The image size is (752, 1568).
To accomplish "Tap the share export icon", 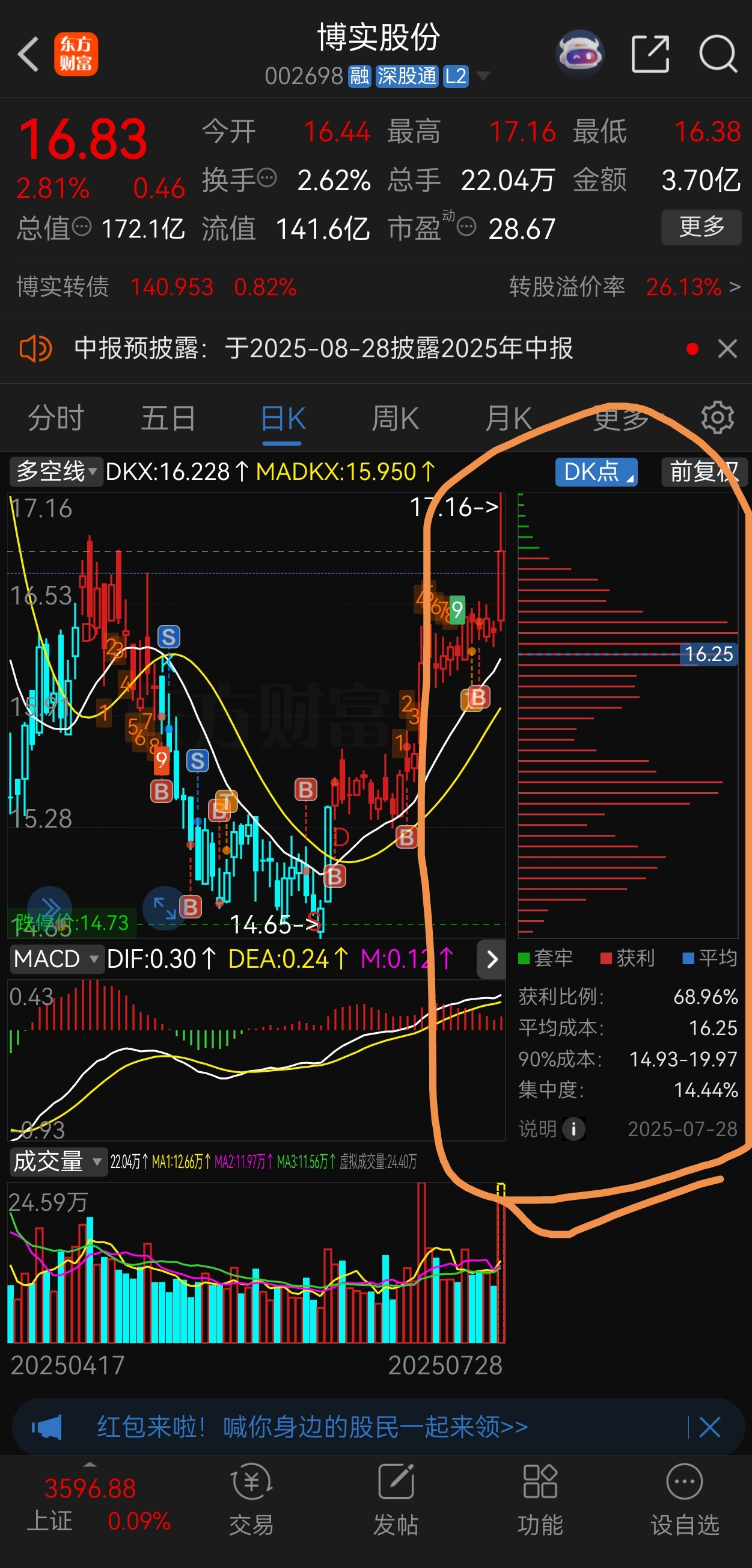I will 650,54.
